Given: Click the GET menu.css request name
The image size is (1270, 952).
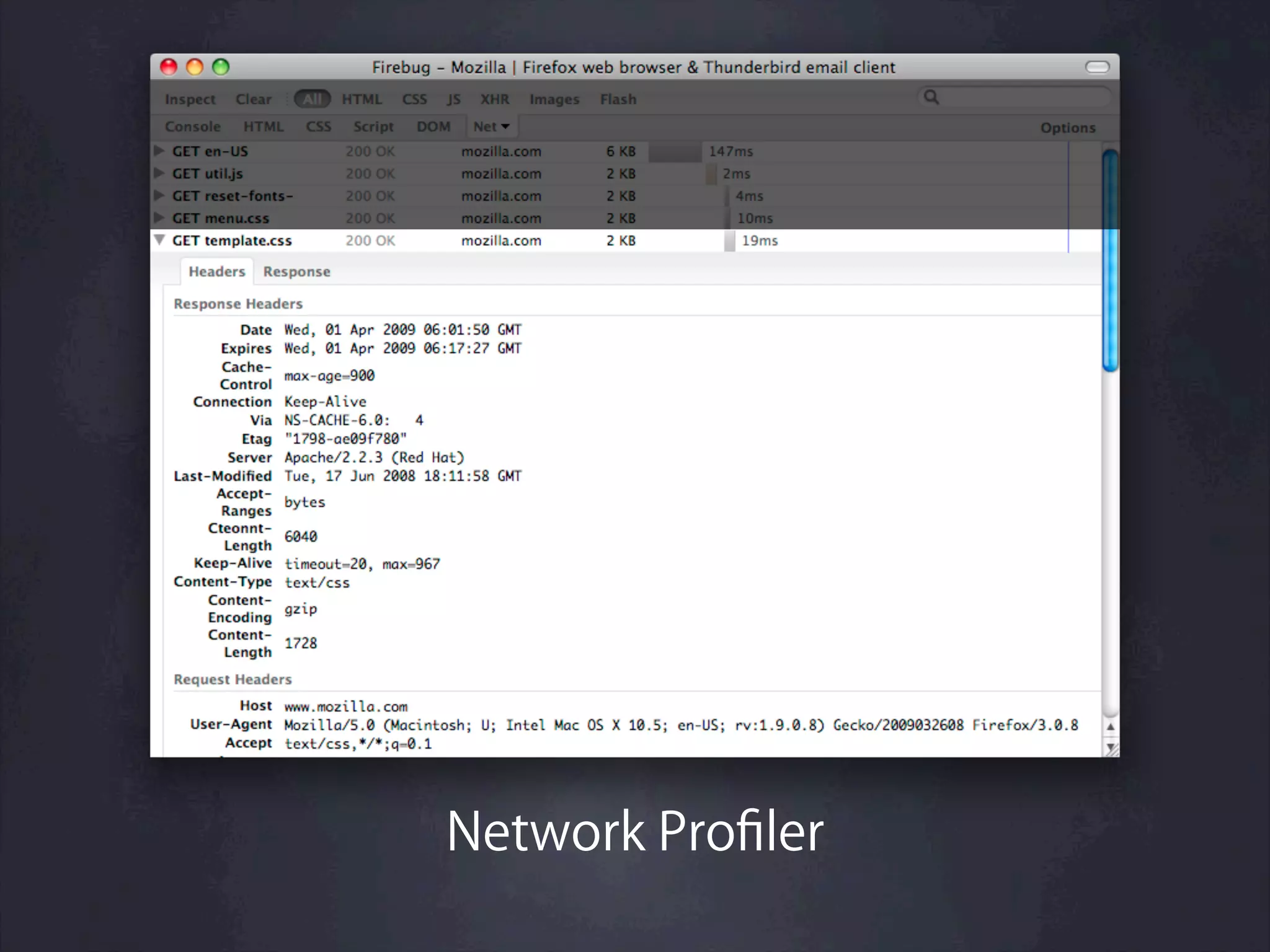Looking at the screenshot, I should (220, 218).
